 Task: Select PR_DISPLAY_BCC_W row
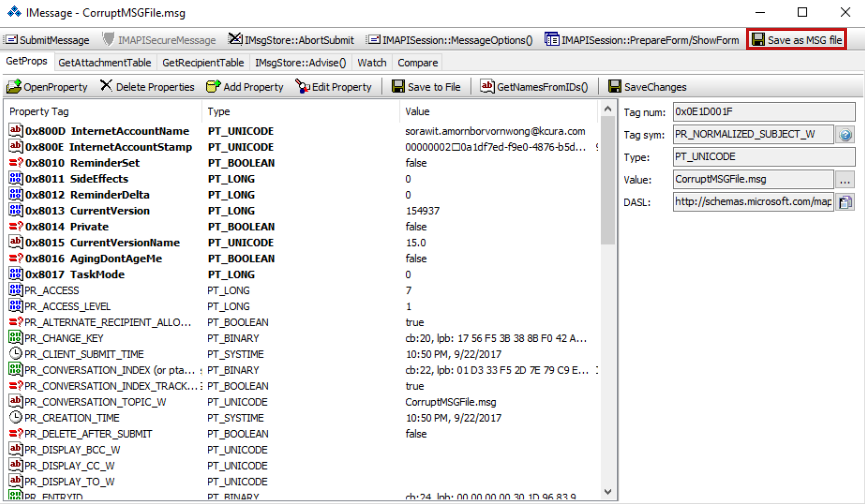click(302, 450)
